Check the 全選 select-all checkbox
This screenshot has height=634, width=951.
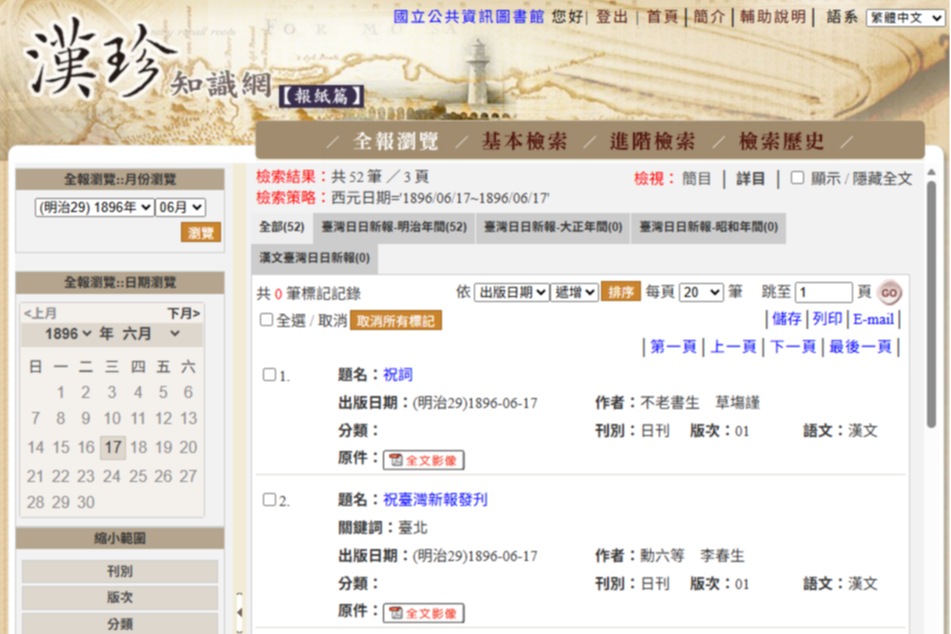click(x=266, y=320)
